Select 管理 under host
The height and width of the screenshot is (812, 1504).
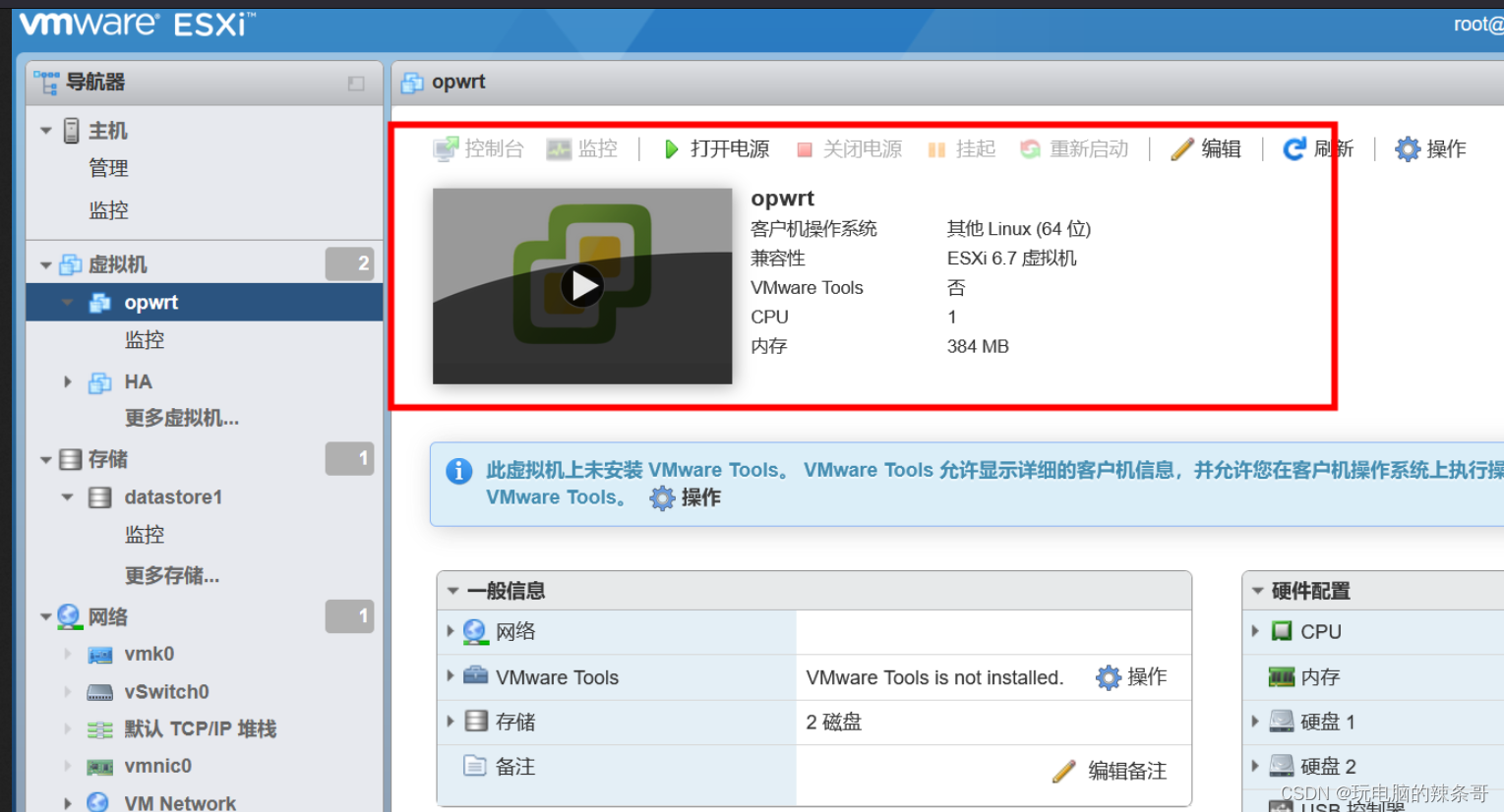tap(108, 168)
